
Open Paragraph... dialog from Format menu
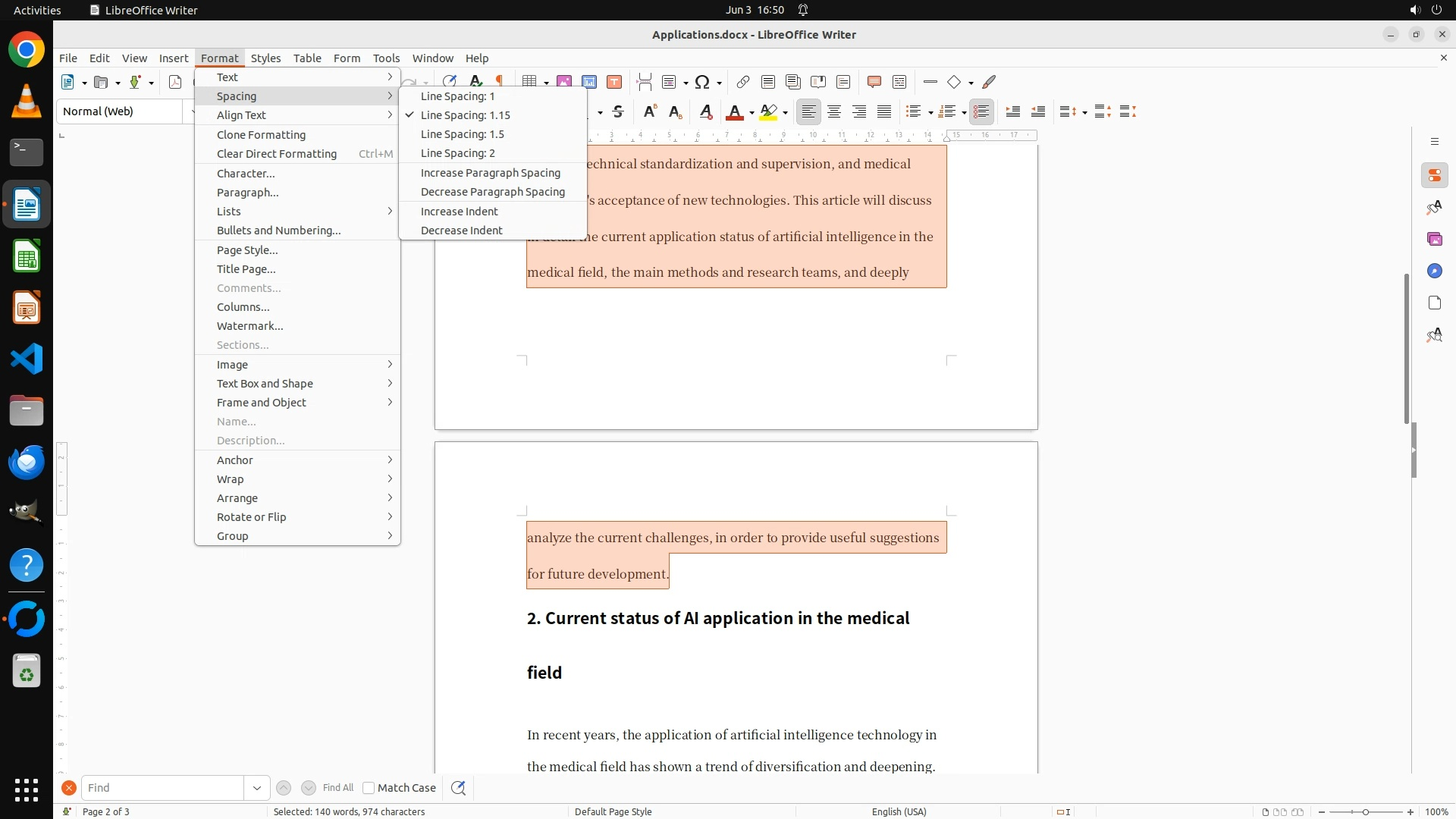247,193
